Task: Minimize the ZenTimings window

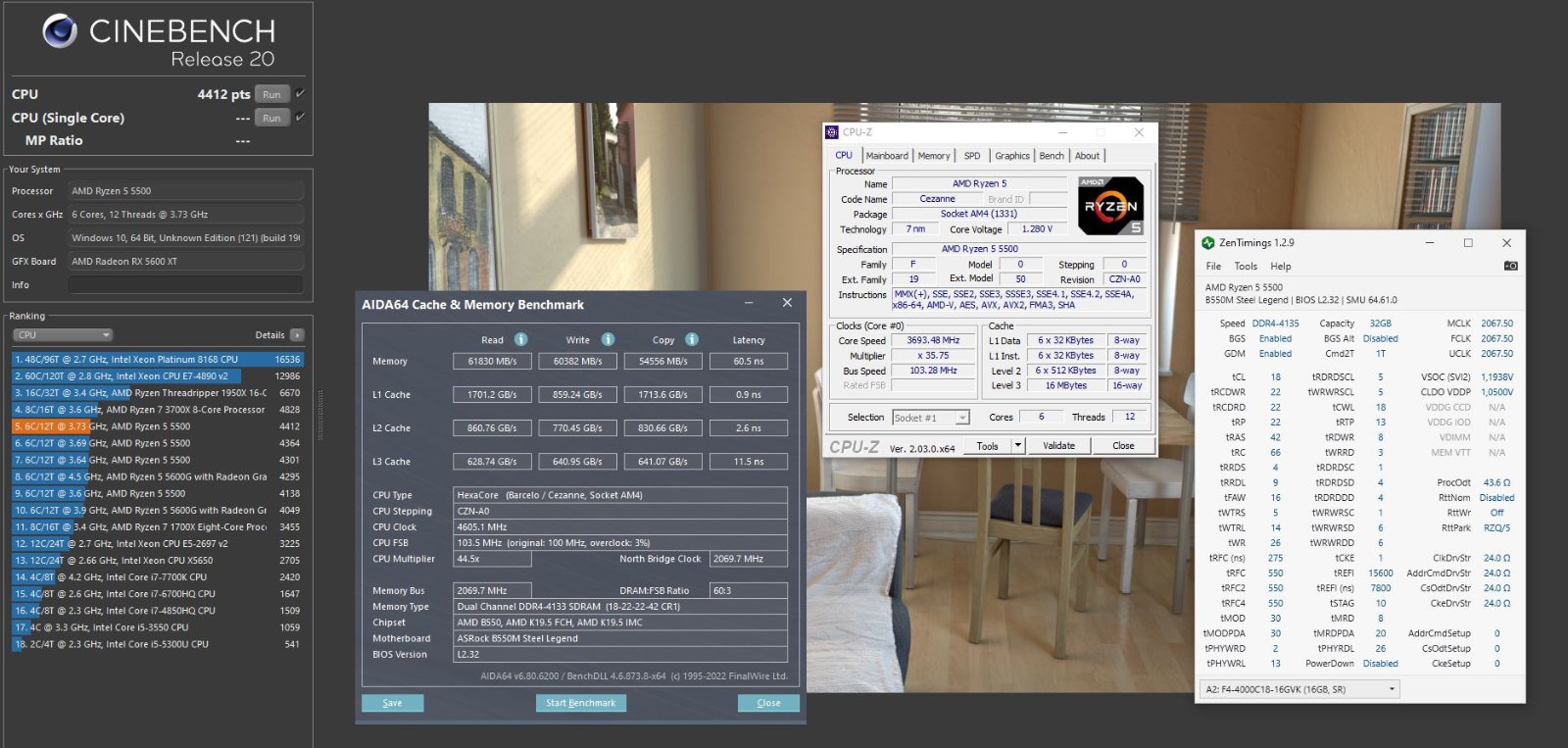Action: click(x=1430, y=243)
